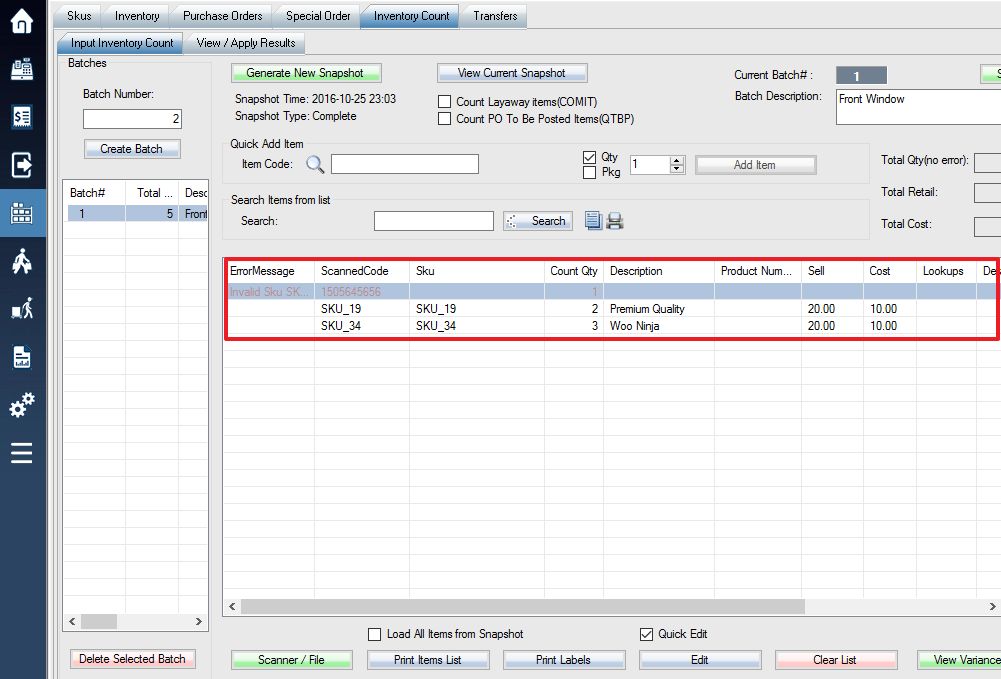Image resolution: width=1001 pixels, height=679 pixels.
Task: Click right arrow of batches horizontal scrollbar
Action: click(199, 622)
